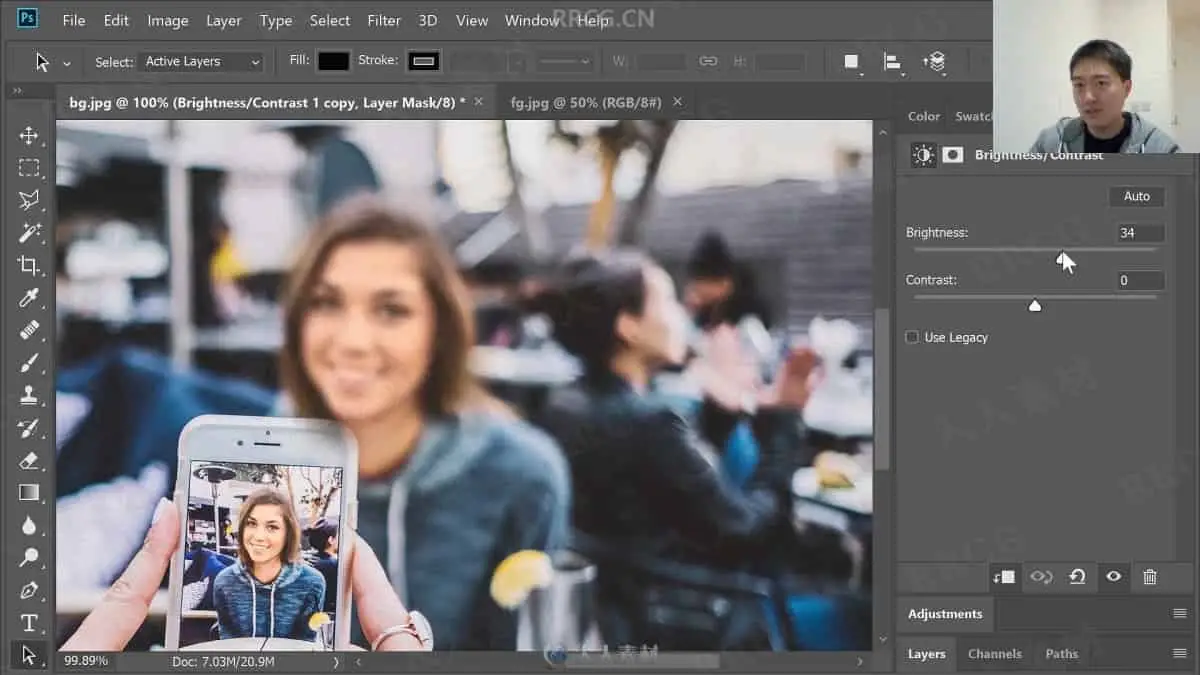Select the Move tool
This screenshot has height=675, width=1200.
click(29, 136)
